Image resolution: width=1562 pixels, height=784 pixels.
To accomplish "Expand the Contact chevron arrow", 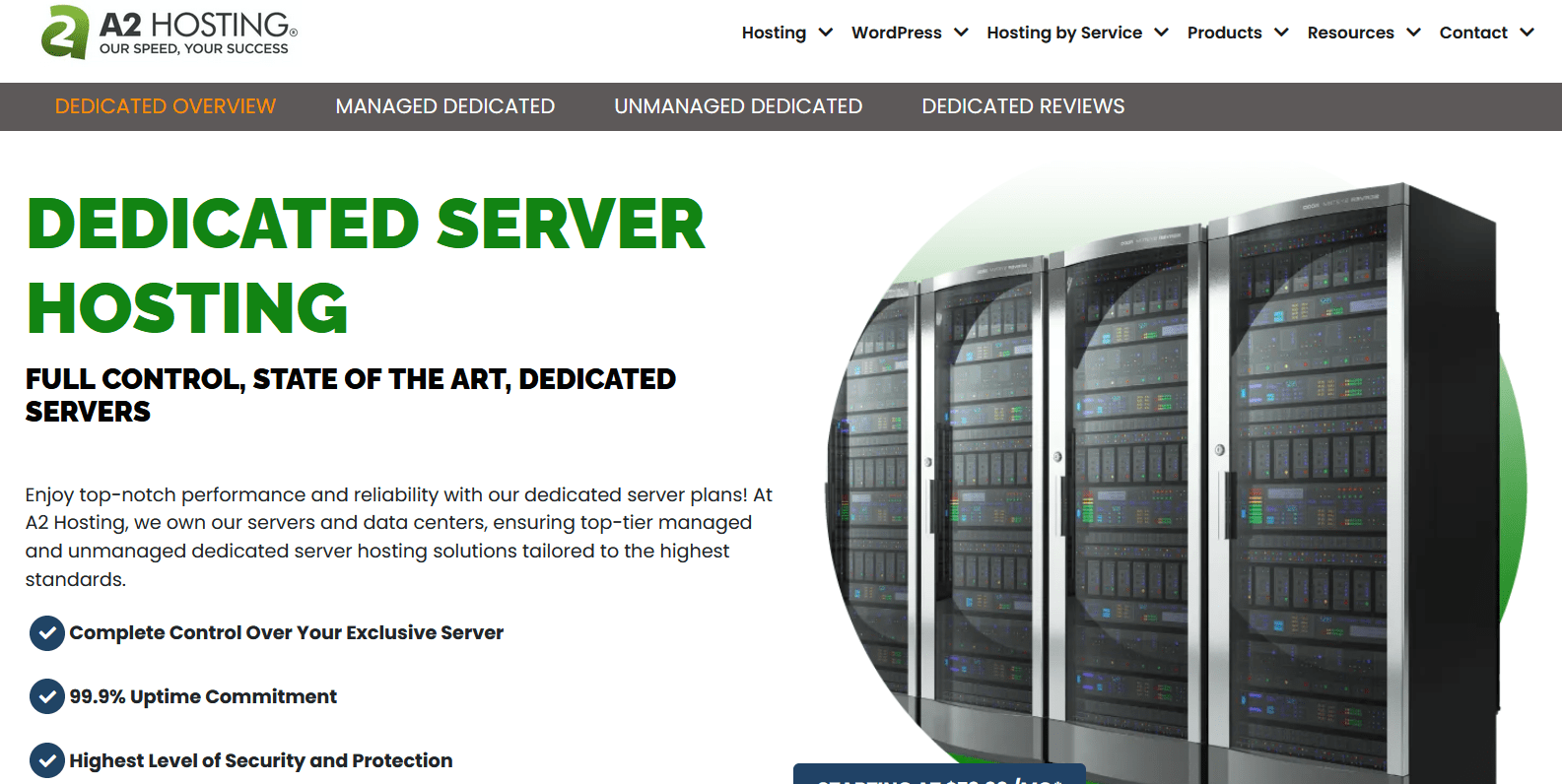I will click(1527, 33).
